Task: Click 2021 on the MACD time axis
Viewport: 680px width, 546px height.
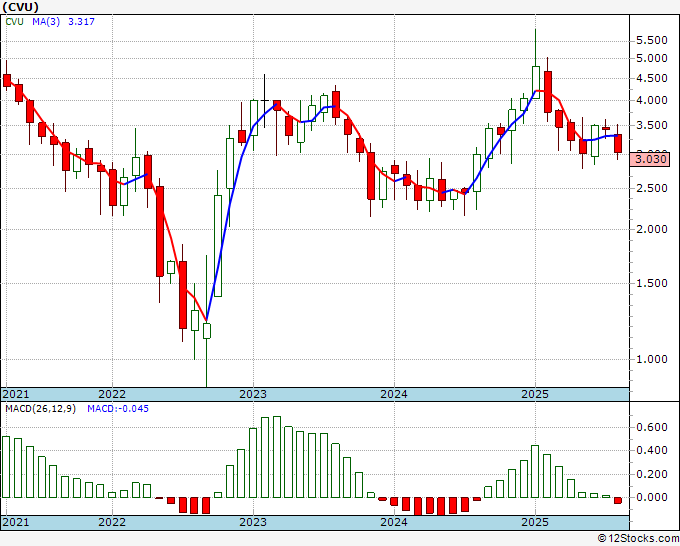Action: 16,522
